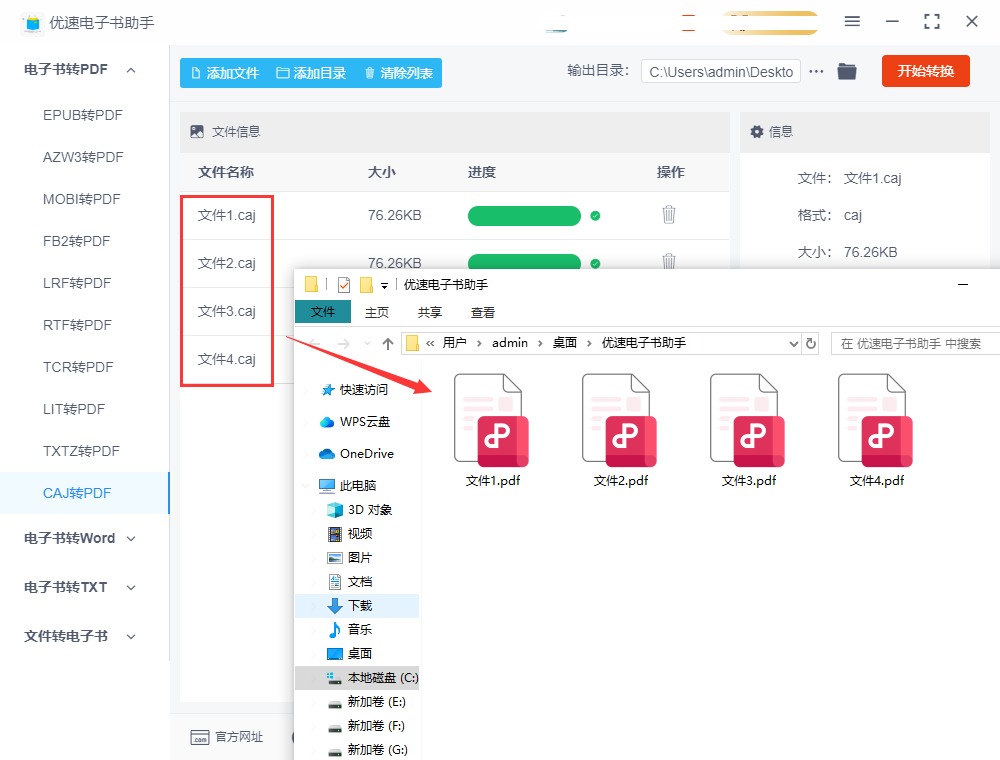
Task: Select the 文件4.pdf file
Action: coord(877,430)
